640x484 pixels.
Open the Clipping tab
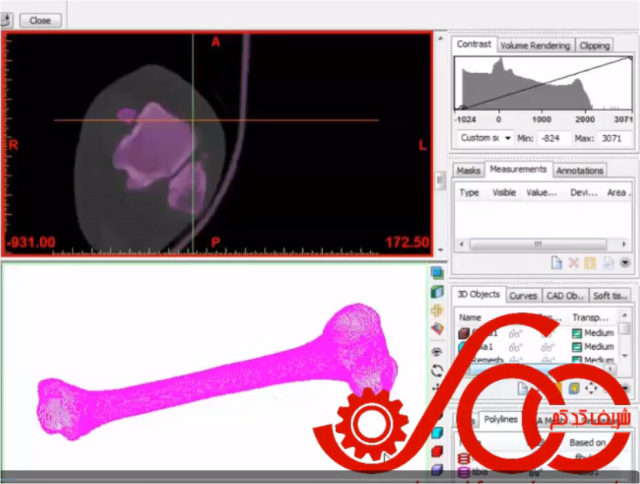[x=594, y=46]
